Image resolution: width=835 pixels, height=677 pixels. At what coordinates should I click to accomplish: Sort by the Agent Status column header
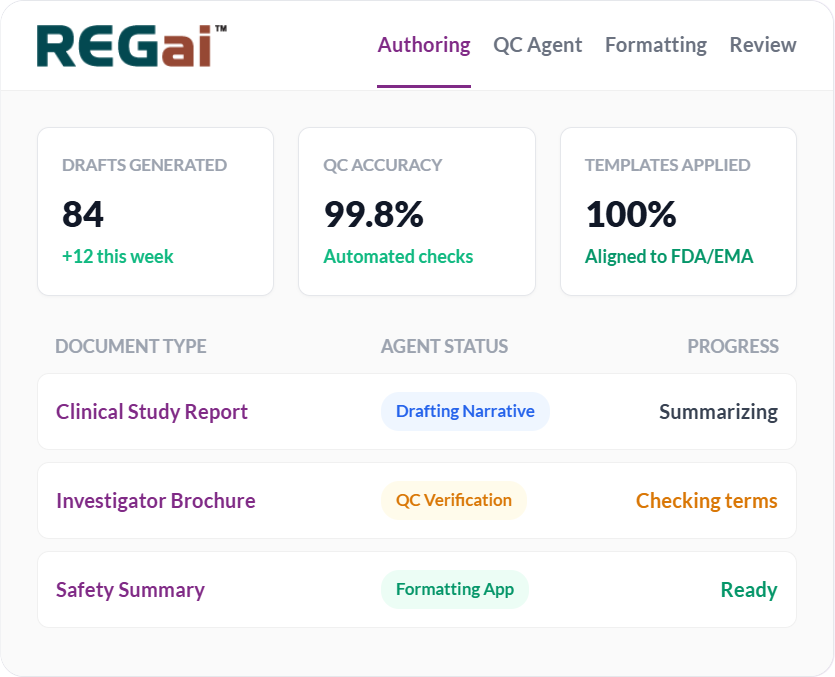coord(444,346)
